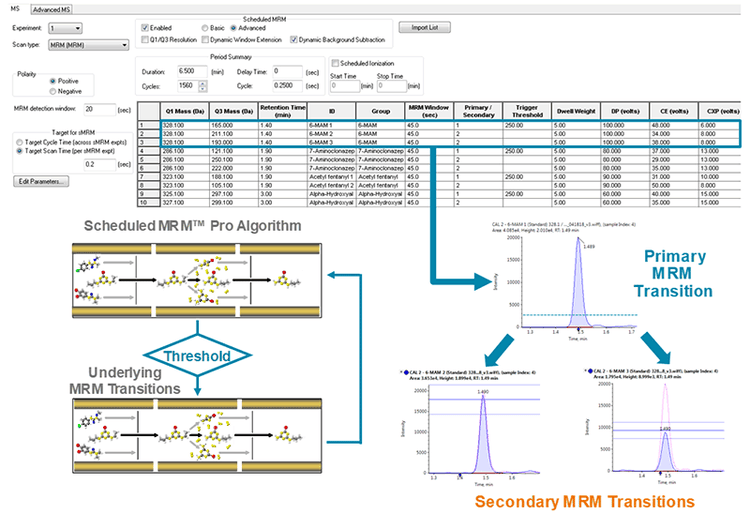
Task: Toggle the Enabled checkbox for Scheduled MRM
Action: (146, 28)
